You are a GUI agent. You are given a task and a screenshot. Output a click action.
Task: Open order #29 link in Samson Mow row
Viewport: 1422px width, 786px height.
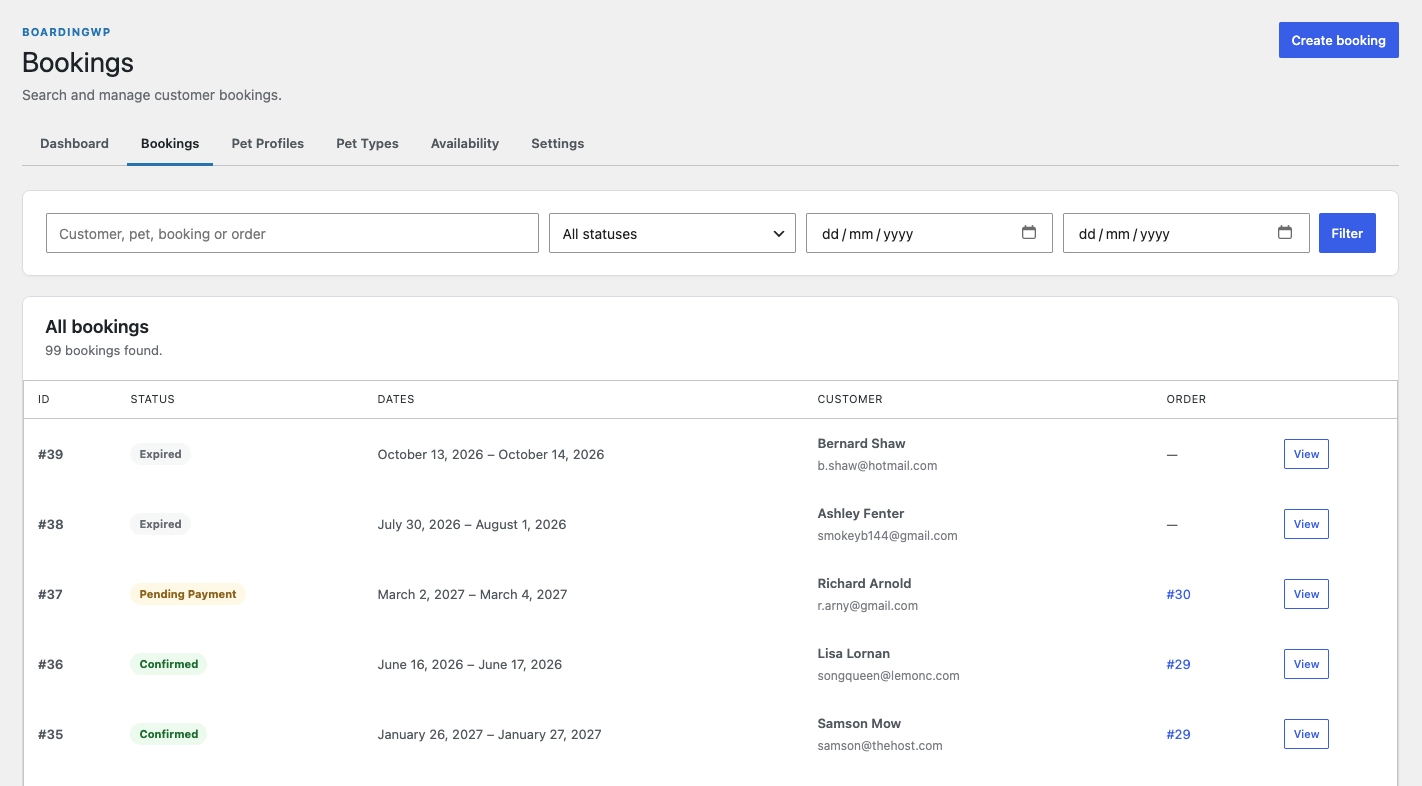pyautogui.click(x=1178, y=734)
